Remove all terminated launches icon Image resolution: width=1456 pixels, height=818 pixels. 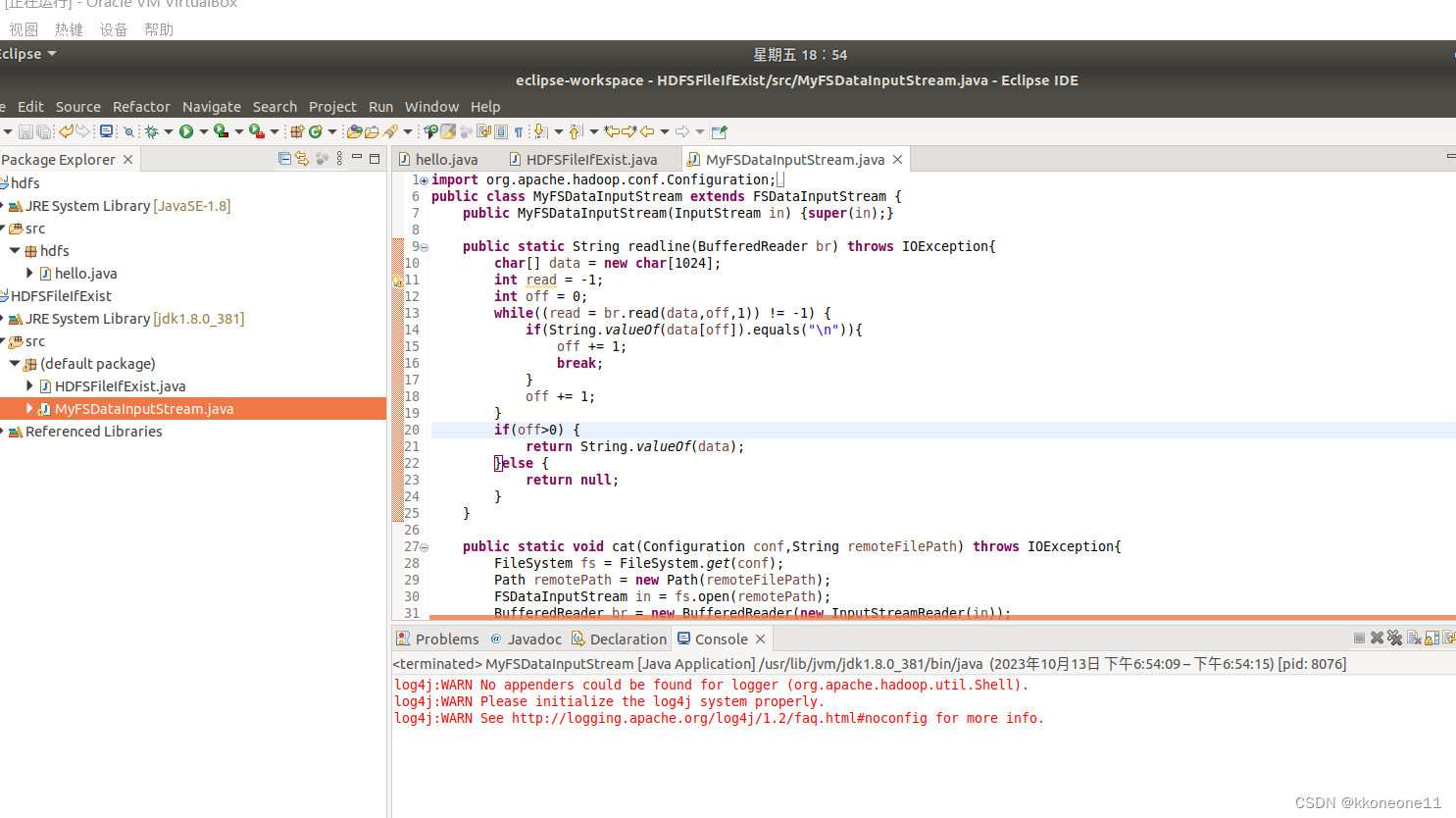(x=1394, y=638)
